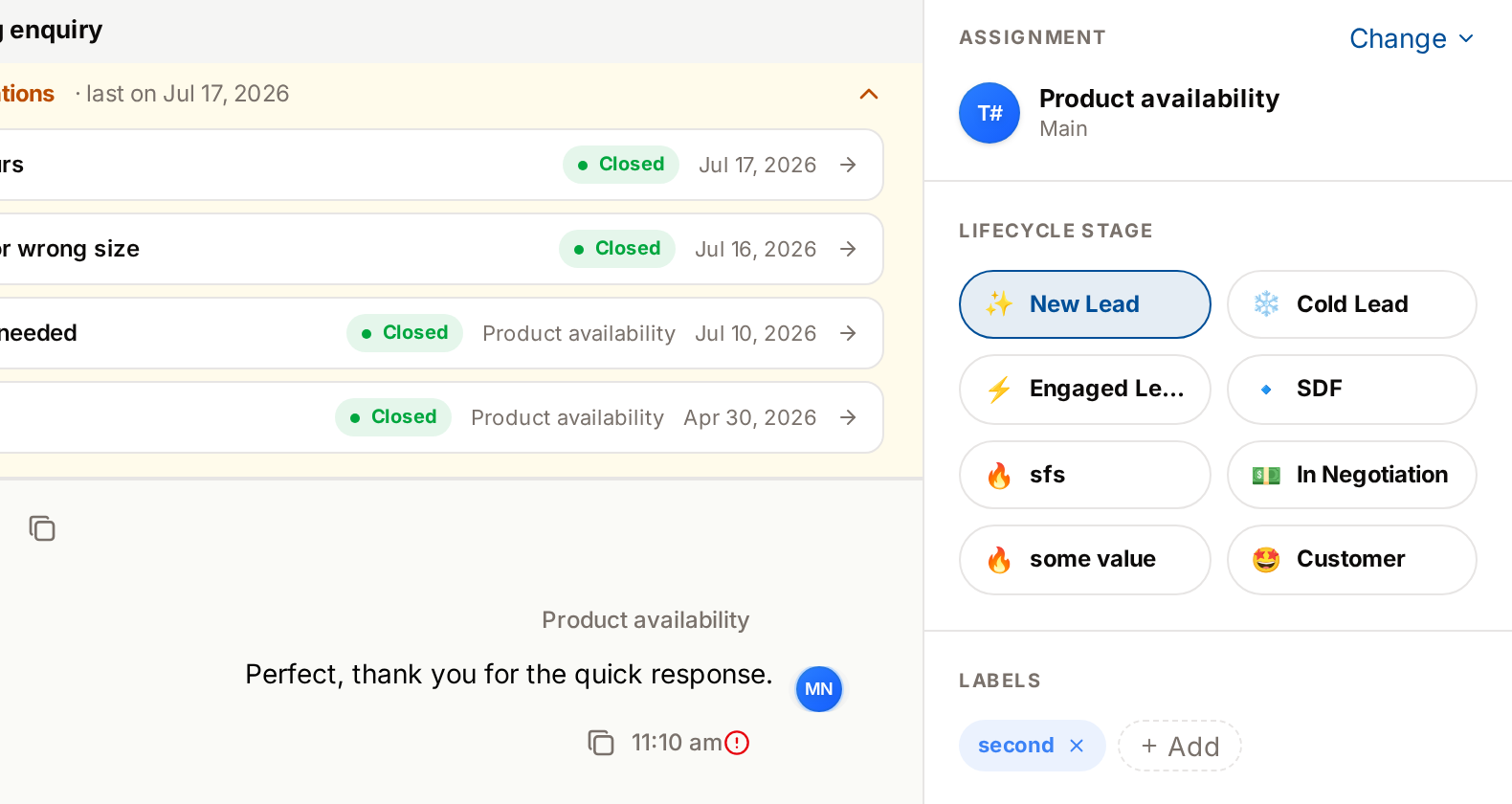Open the Apr 30, 2026 conversation arrow
Viewport: 1512px width, 804px height.
pos(848,417)
